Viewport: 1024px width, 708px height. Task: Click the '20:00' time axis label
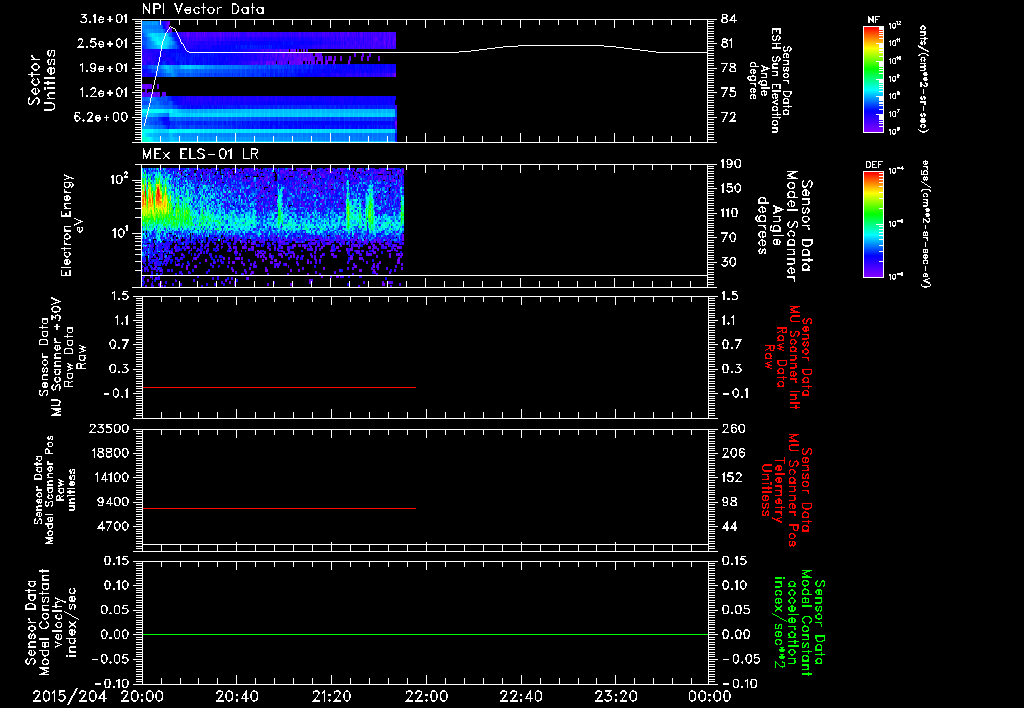[x=142, y=696]
